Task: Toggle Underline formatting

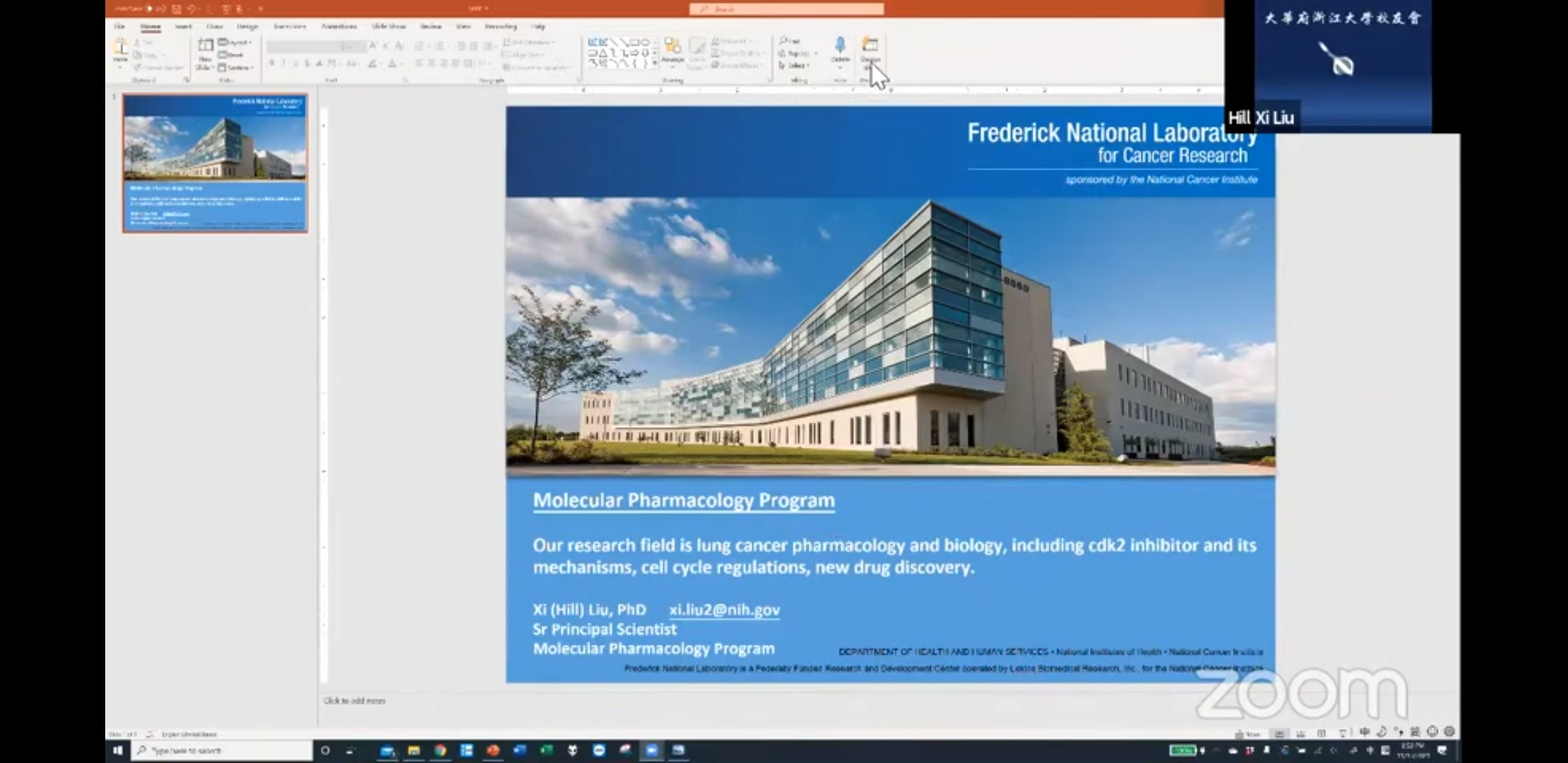Action: [x=295, y=64]
